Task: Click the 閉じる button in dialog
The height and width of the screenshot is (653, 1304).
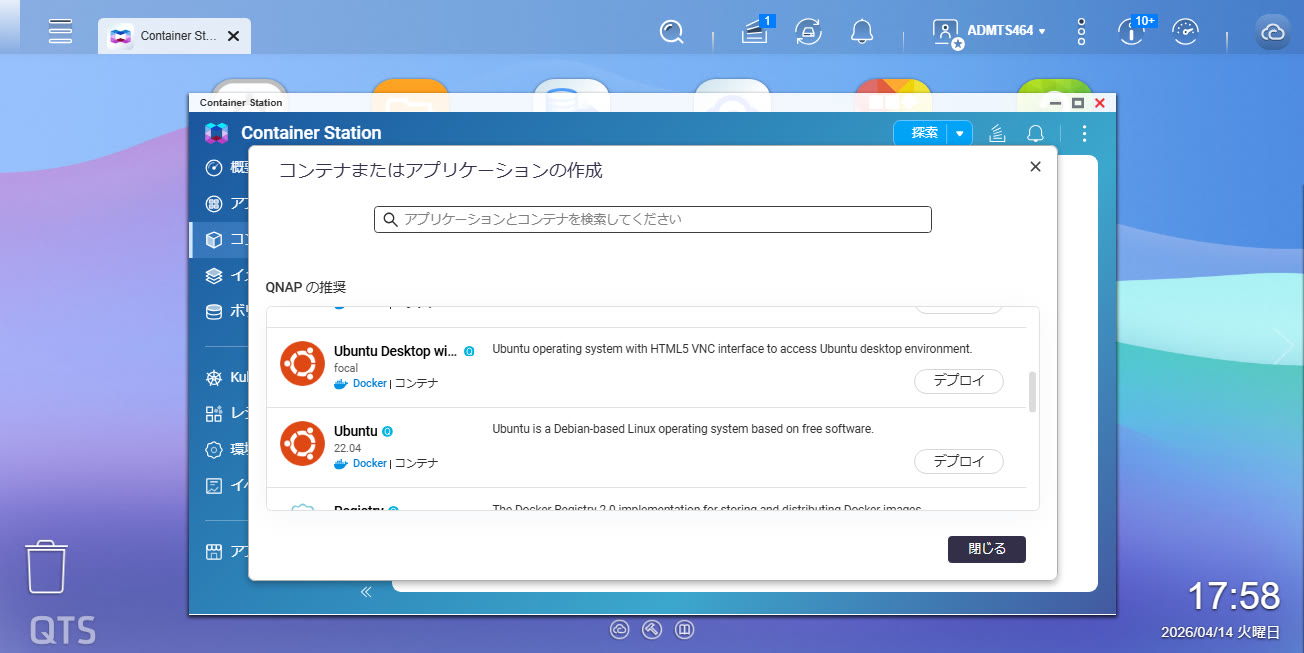Action: [986, 549]
